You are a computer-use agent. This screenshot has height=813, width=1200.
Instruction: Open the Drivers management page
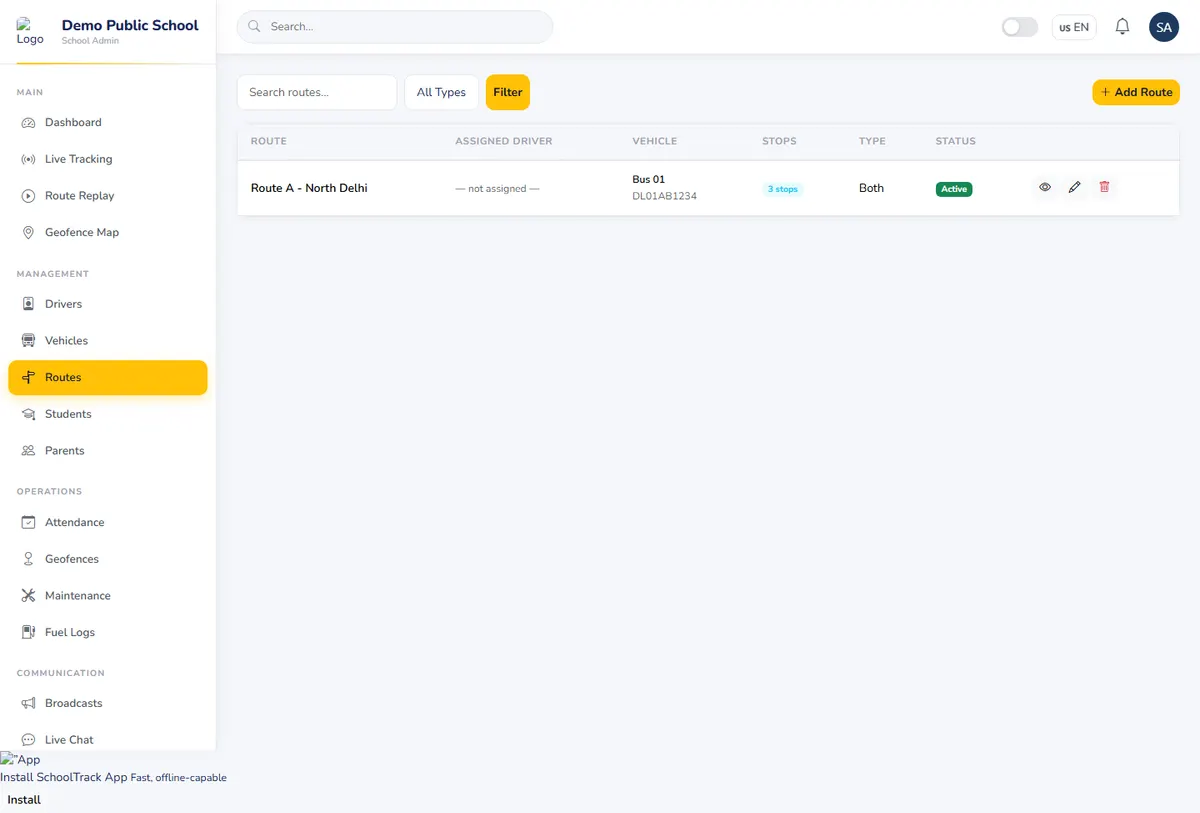click(108, 304)
